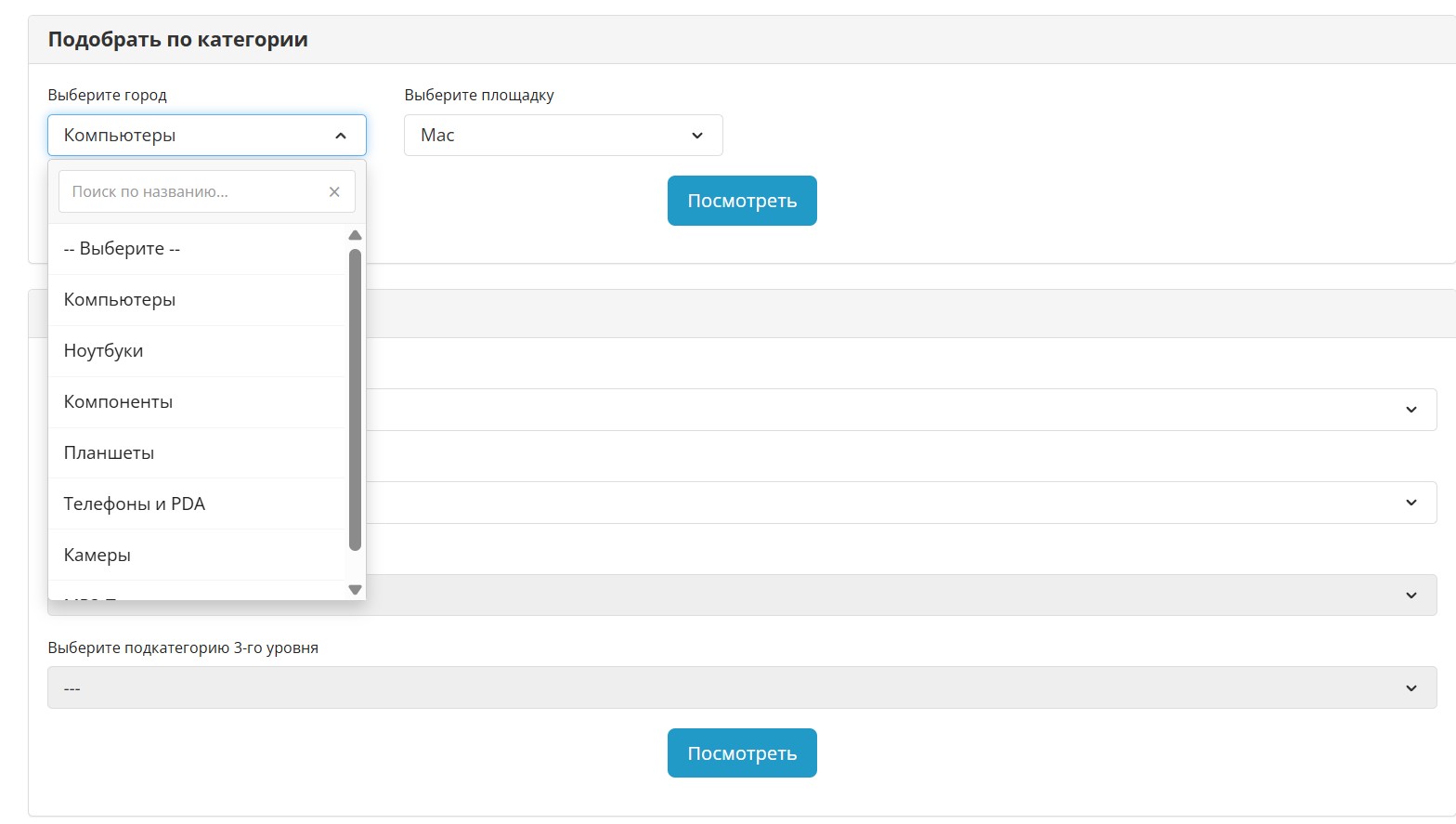
Task: Select the '-- Выберите --' placeholder option
Action: [x=197, y=249]
